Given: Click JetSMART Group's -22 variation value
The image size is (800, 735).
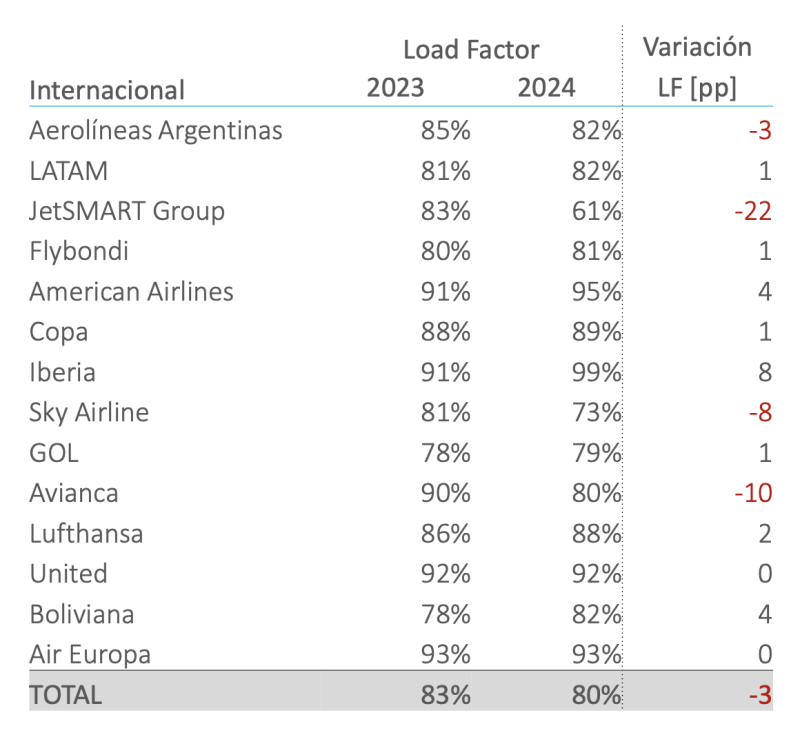Looking at the screenshot, I should pos(750,212).
